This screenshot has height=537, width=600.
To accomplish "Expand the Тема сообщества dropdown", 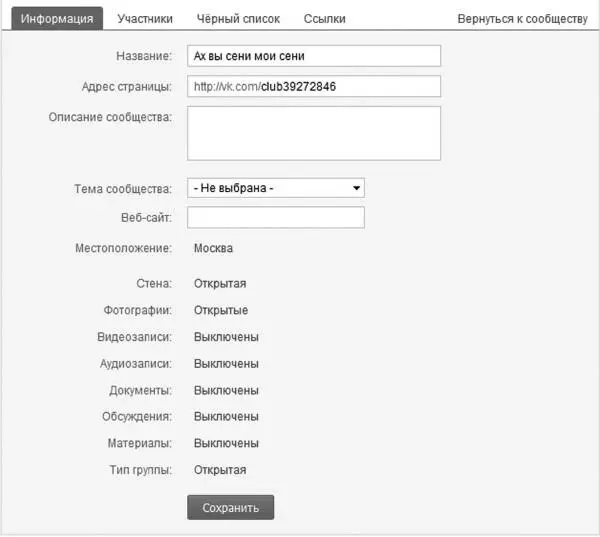I will point(275,188).
